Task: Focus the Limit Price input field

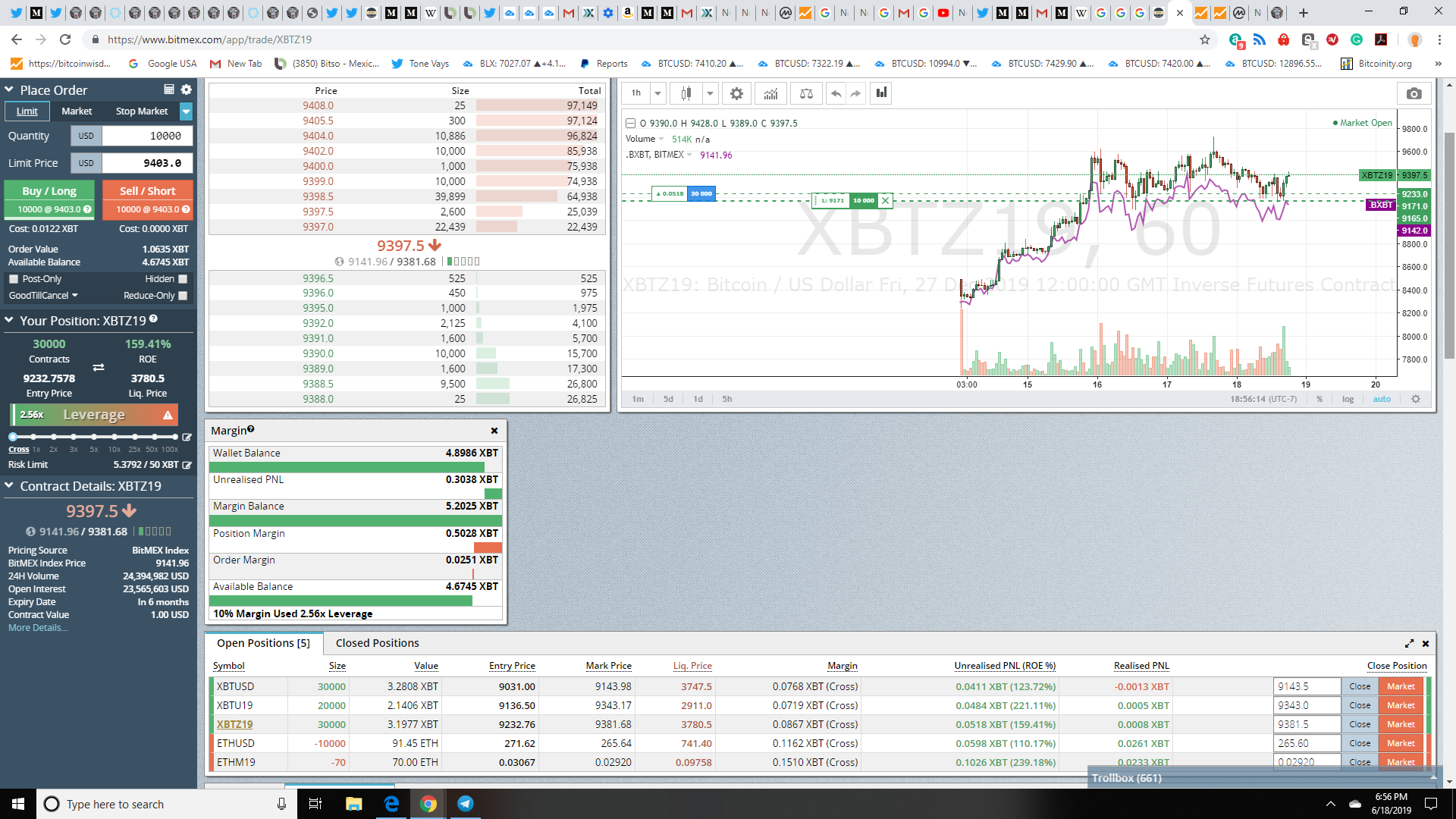Action: [x=147, y=163]
